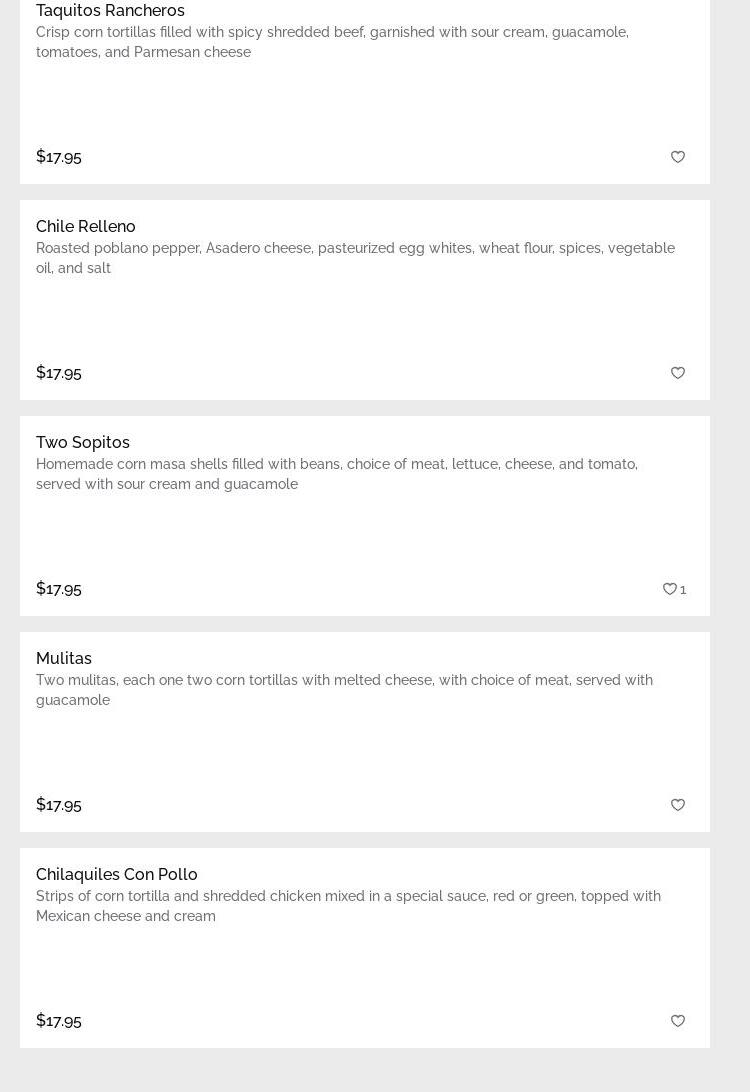This screenshot has height=1092, width=750.
Task: Favorite the Taquitos Rancheros dish
Action: pyautogui.click(x=678, y=157)
